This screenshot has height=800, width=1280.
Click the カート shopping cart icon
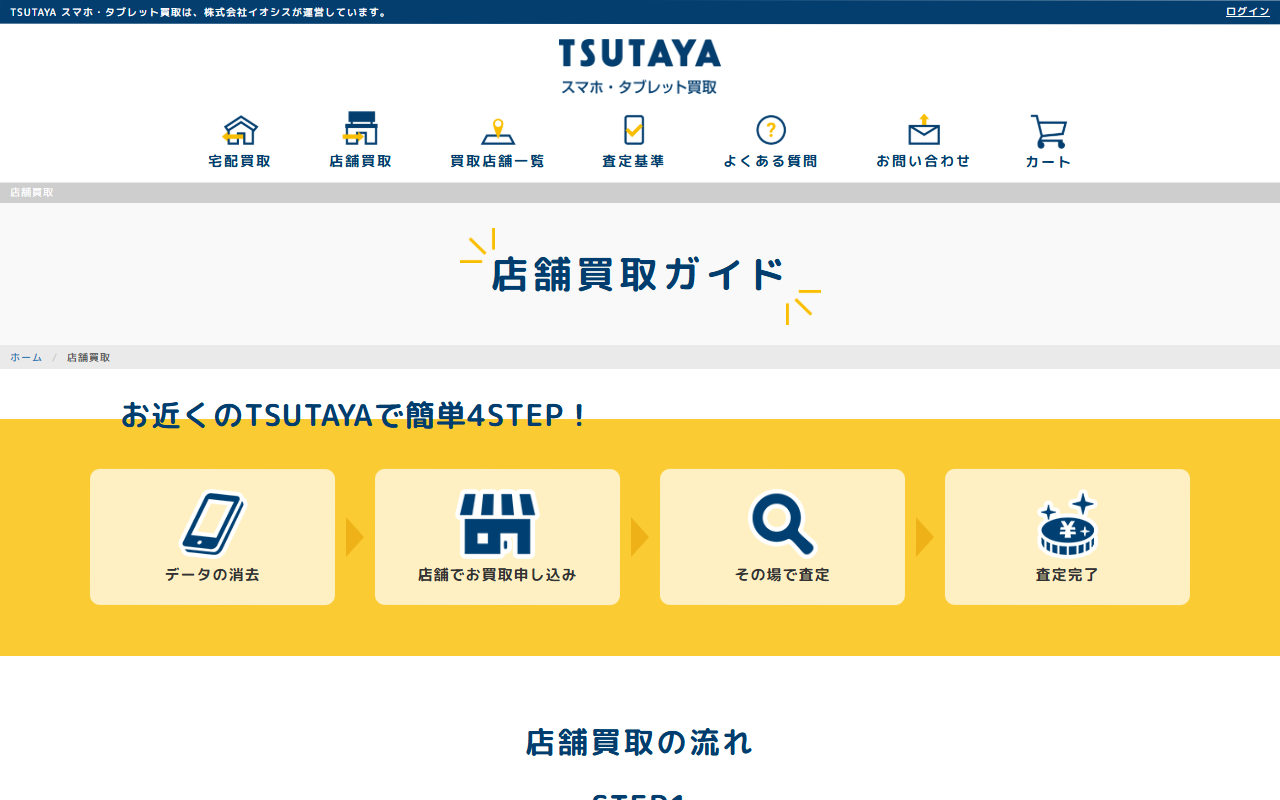click(1048, 131)
